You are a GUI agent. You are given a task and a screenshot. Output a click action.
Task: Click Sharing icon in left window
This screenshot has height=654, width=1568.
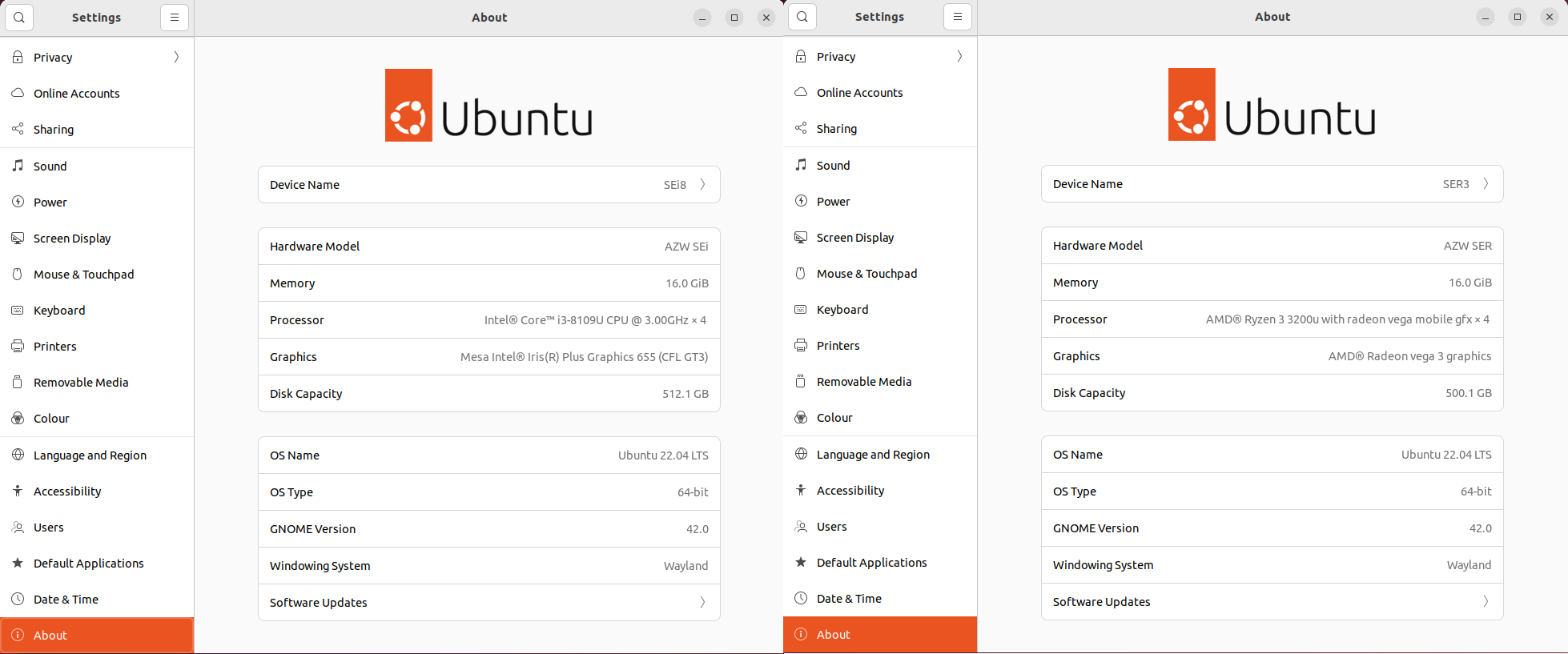(18, 130)
